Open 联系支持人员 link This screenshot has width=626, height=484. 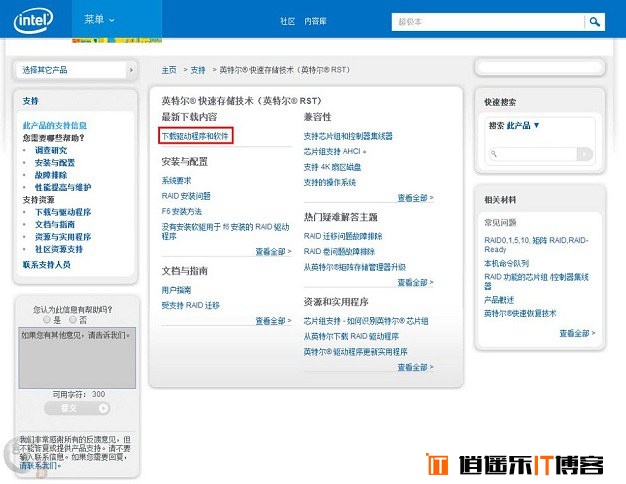point(47,265)
